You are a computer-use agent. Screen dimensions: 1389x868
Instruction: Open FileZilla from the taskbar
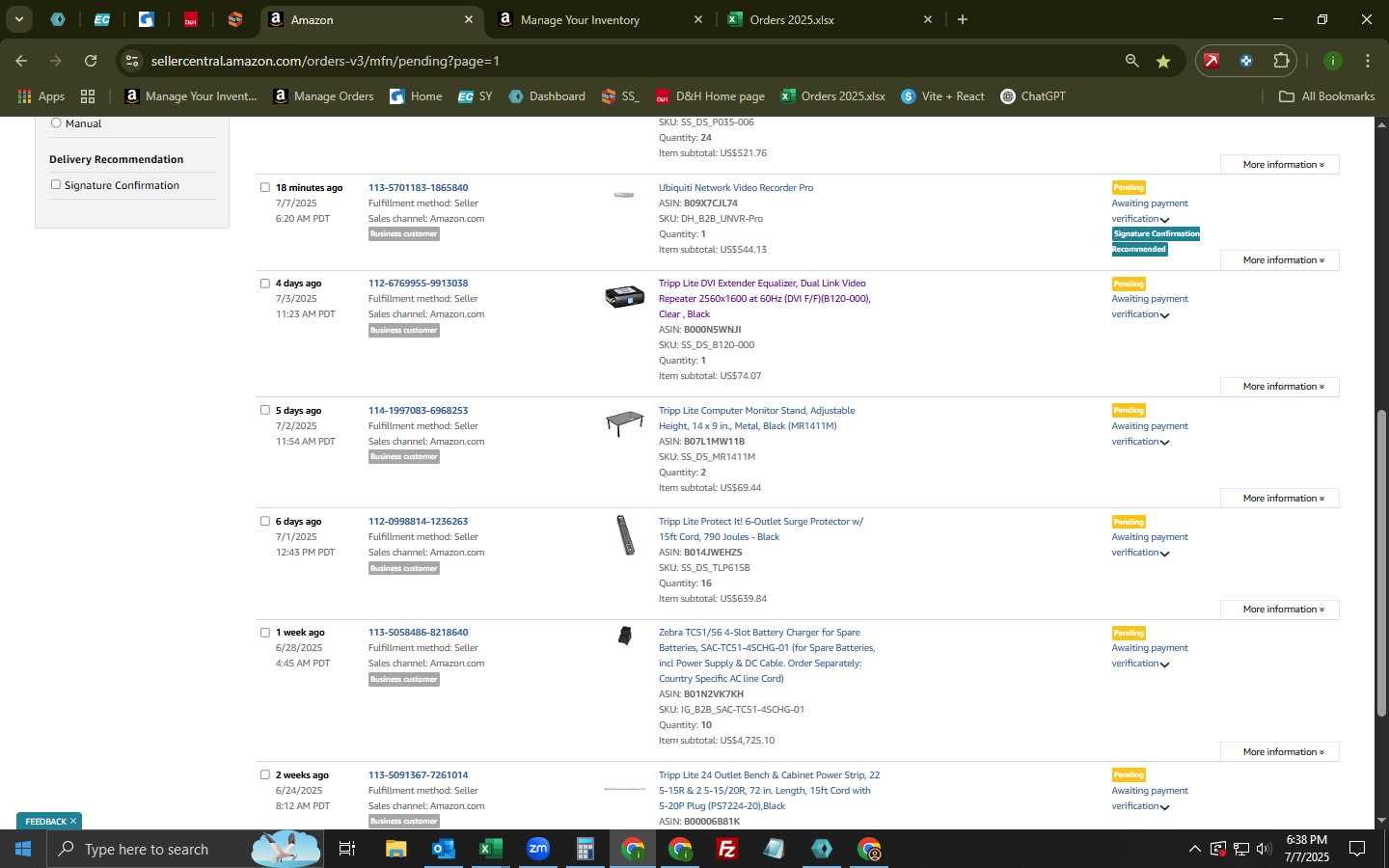[727, 849]
